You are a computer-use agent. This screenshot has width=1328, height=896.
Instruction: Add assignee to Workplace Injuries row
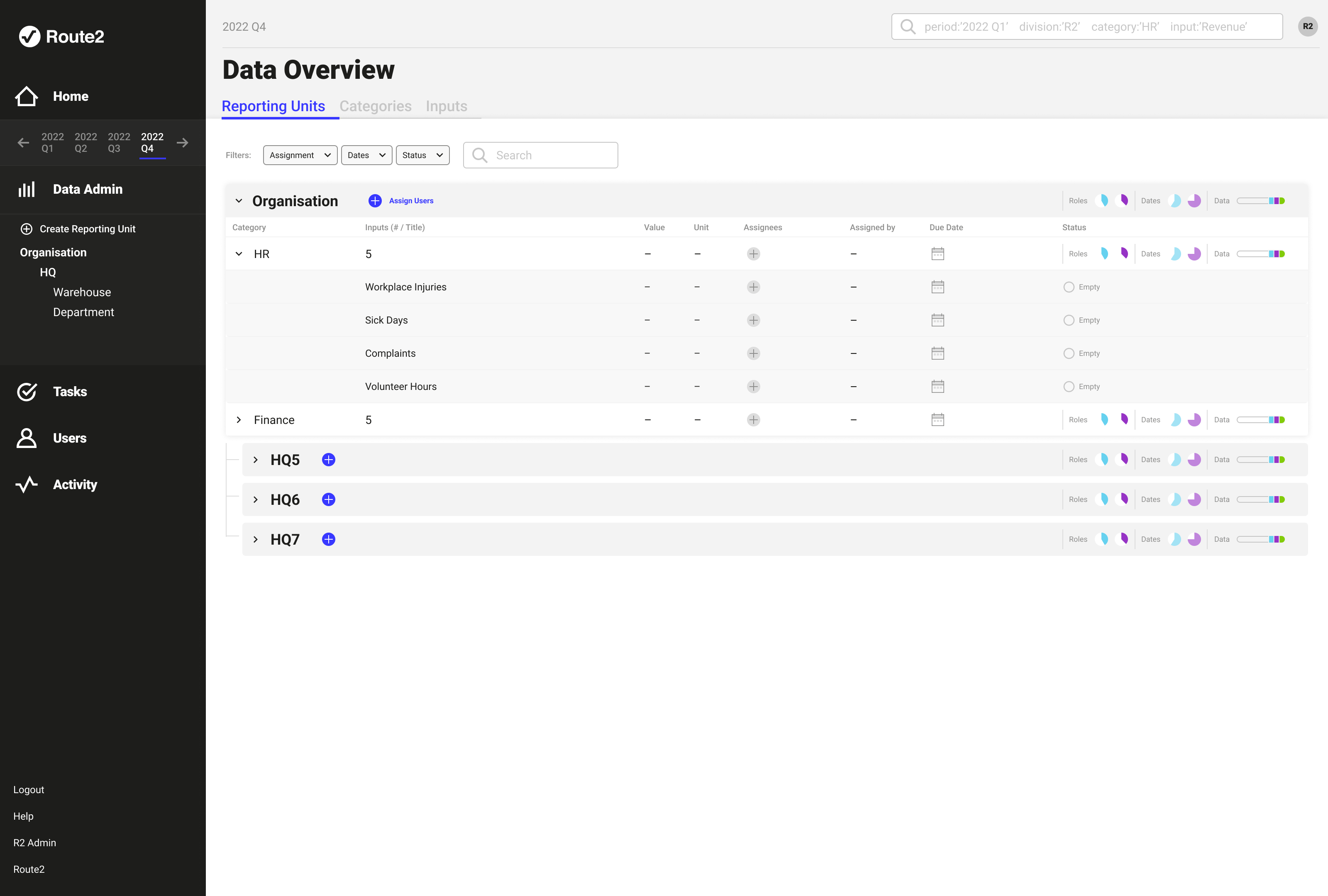coord(753,287)
